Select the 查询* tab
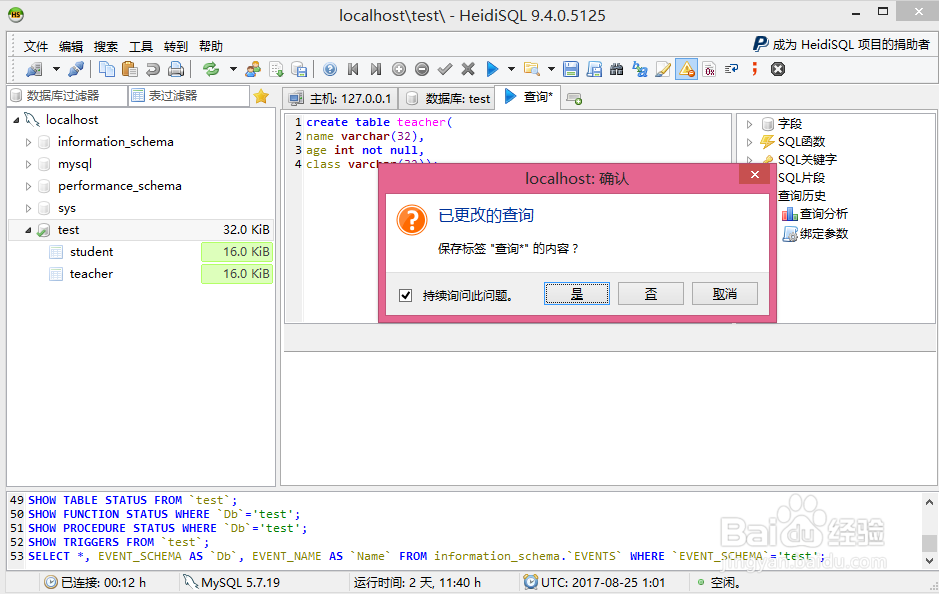Viewport: 939px width, 594px height. click(528, 97)
